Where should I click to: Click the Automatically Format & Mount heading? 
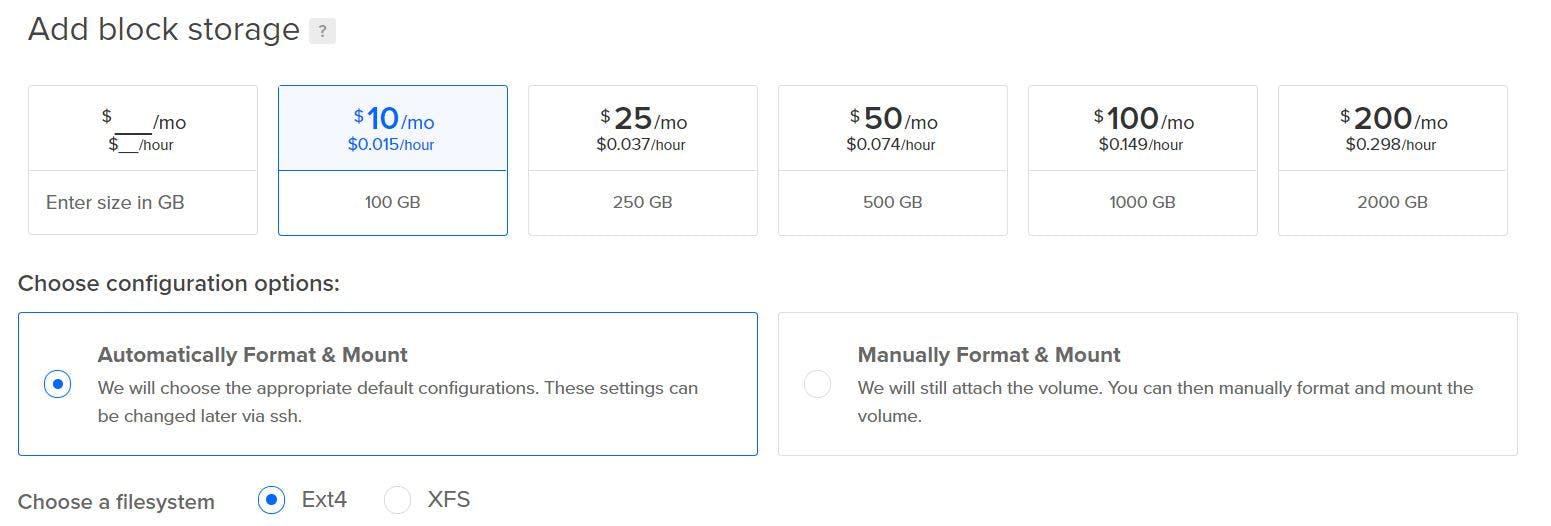(253, 355)
